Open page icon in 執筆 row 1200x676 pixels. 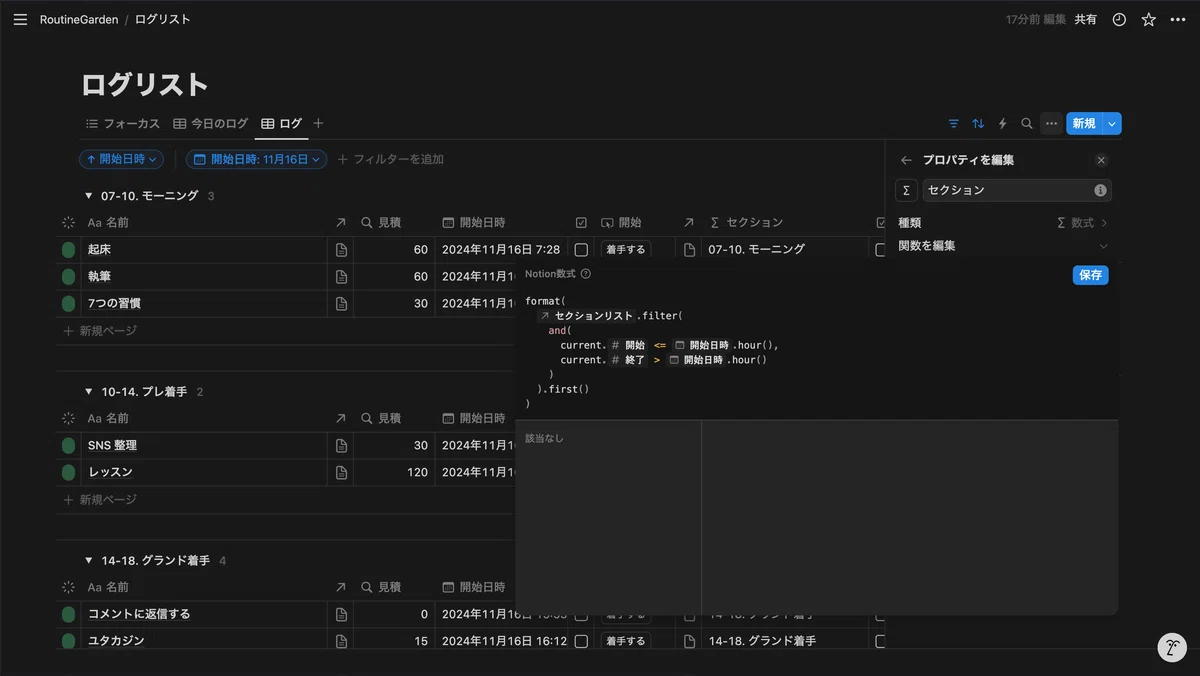coord(341,276)
